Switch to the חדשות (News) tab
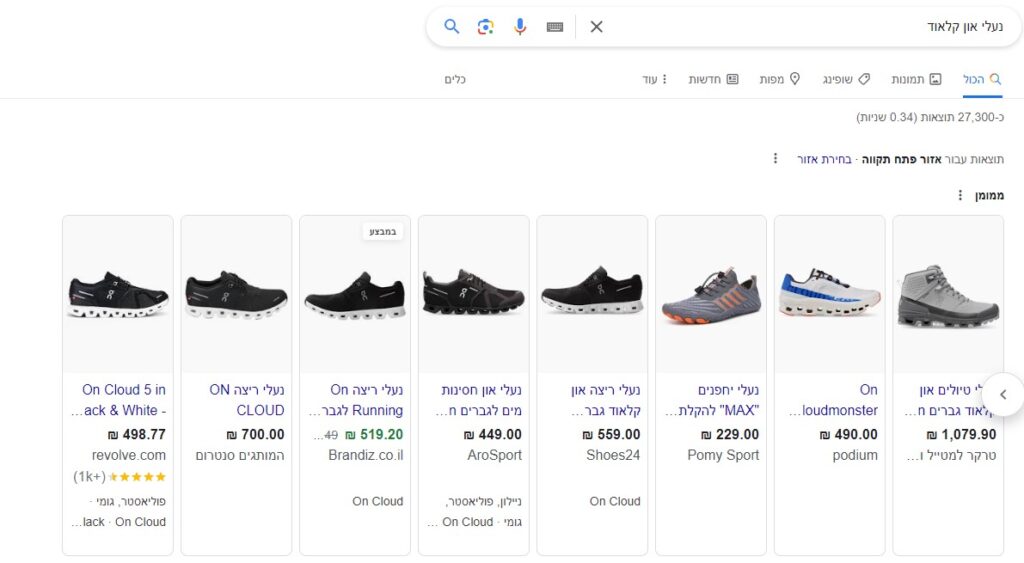Screen dimensions: 1024x563 coord(713,79)
